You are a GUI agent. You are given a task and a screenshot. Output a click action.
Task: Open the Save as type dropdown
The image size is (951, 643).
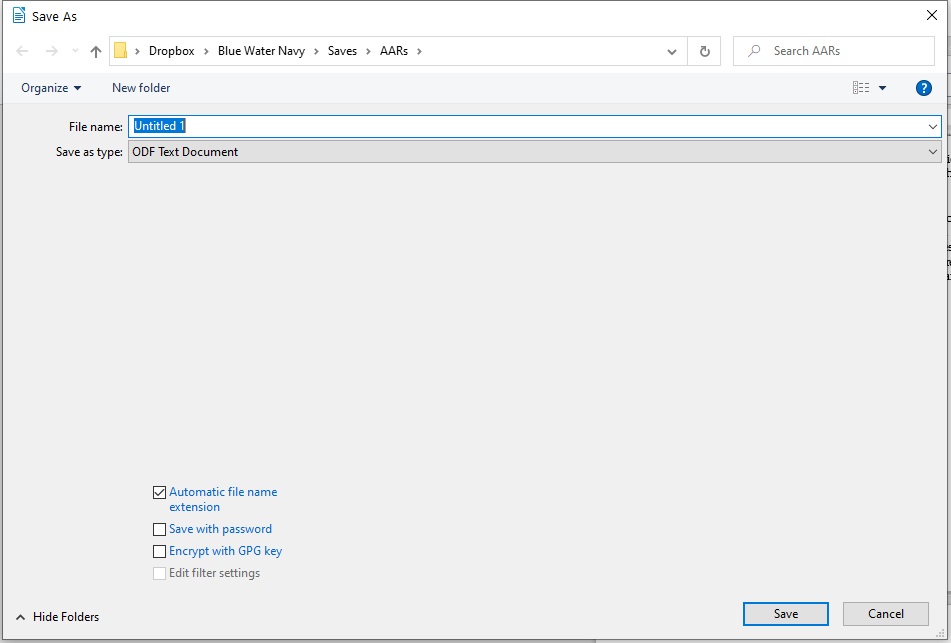tap(534, 152)
